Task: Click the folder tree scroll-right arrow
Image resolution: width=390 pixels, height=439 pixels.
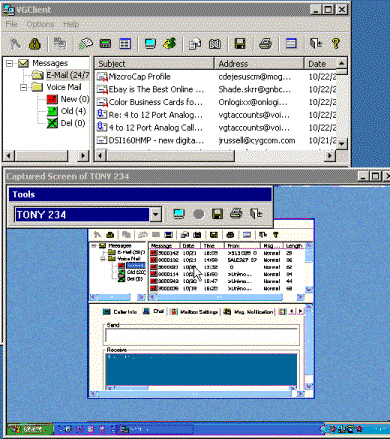Action: (x=83, y=155)
